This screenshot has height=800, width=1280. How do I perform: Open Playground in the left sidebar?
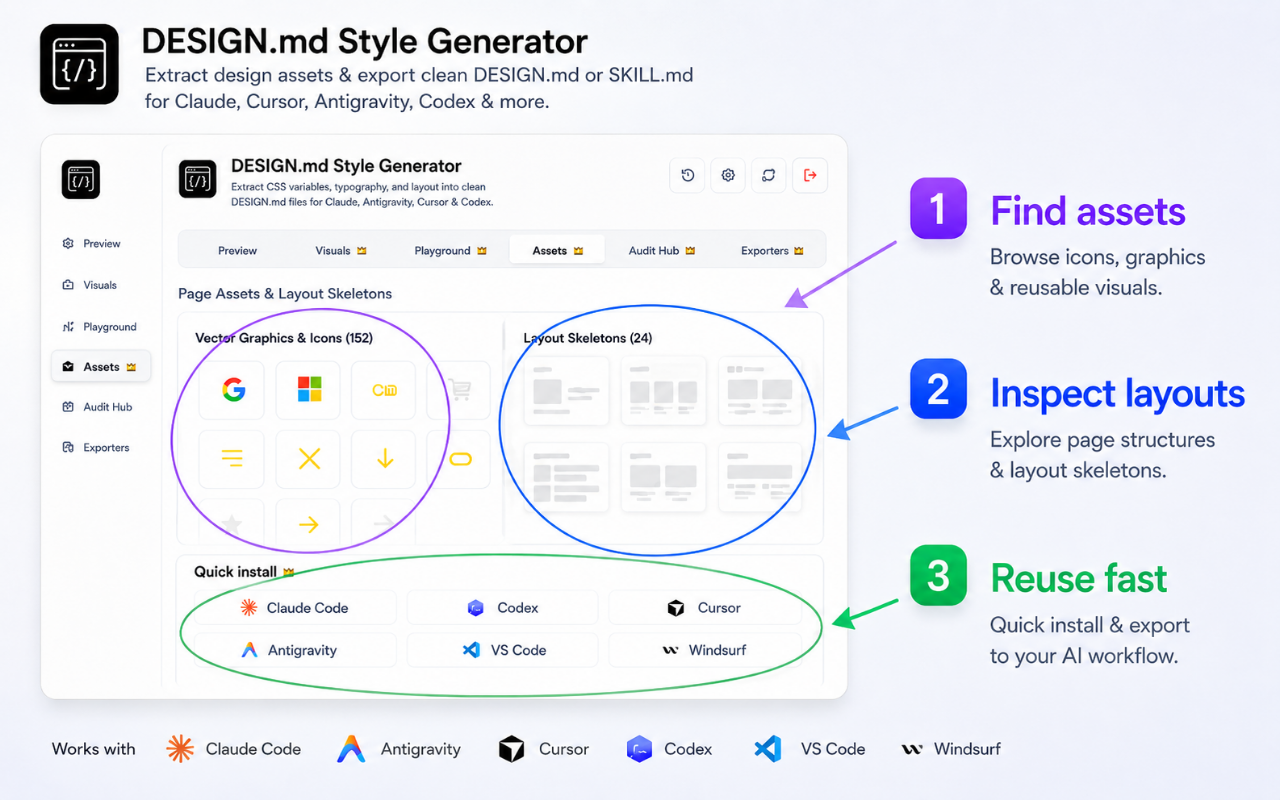pyautogui.click(x=99, y=327)
